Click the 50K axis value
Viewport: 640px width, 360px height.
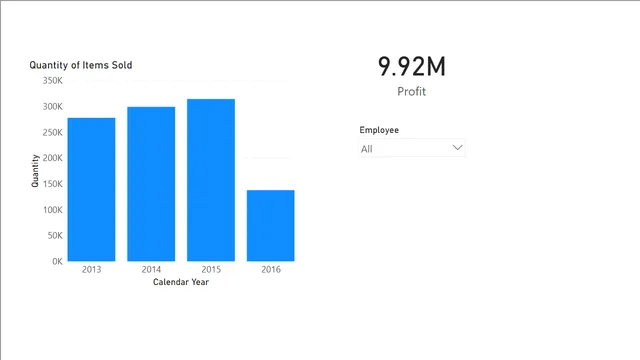coord(55,236)
